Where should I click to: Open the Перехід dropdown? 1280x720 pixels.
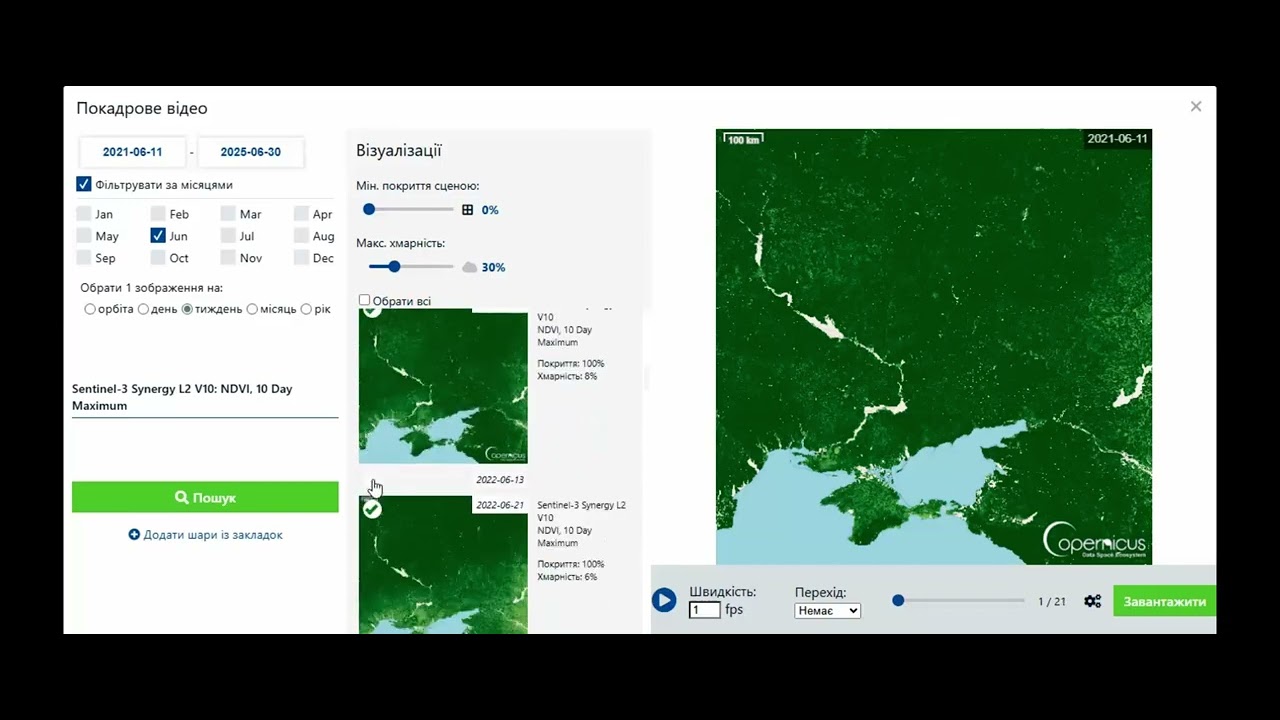pos(827,610)
